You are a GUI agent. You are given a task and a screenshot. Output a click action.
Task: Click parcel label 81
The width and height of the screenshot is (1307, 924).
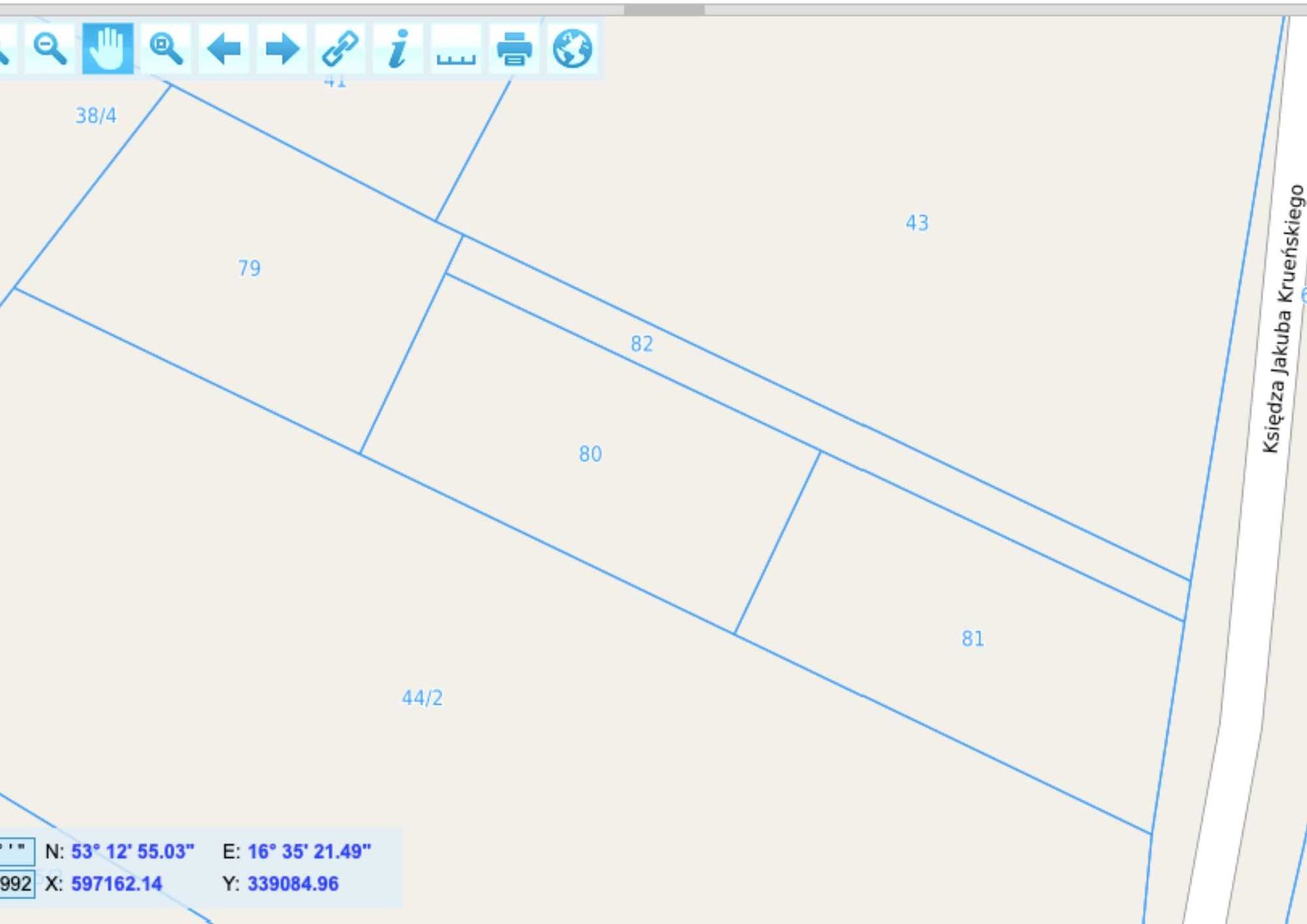point(972,638)
